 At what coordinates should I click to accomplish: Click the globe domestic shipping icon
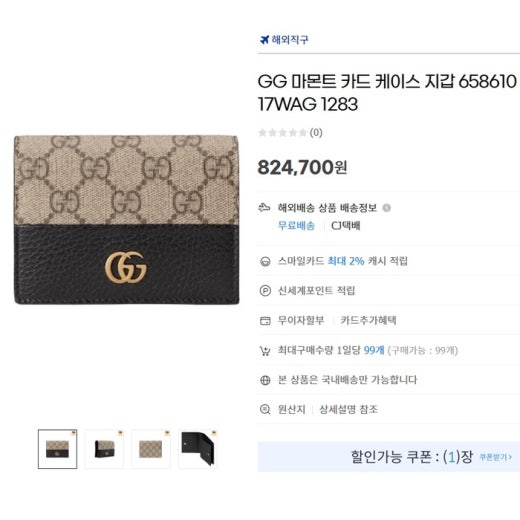(265, 380)
